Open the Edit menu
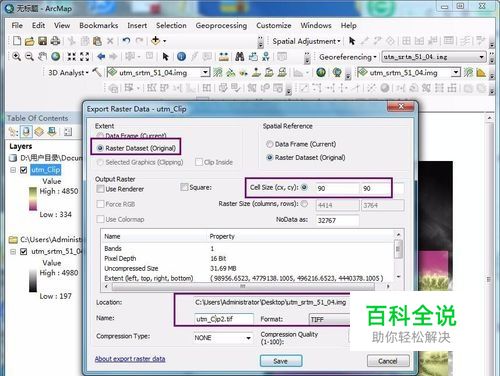This screenshot has height=376, width=500. tap(38, 25)
